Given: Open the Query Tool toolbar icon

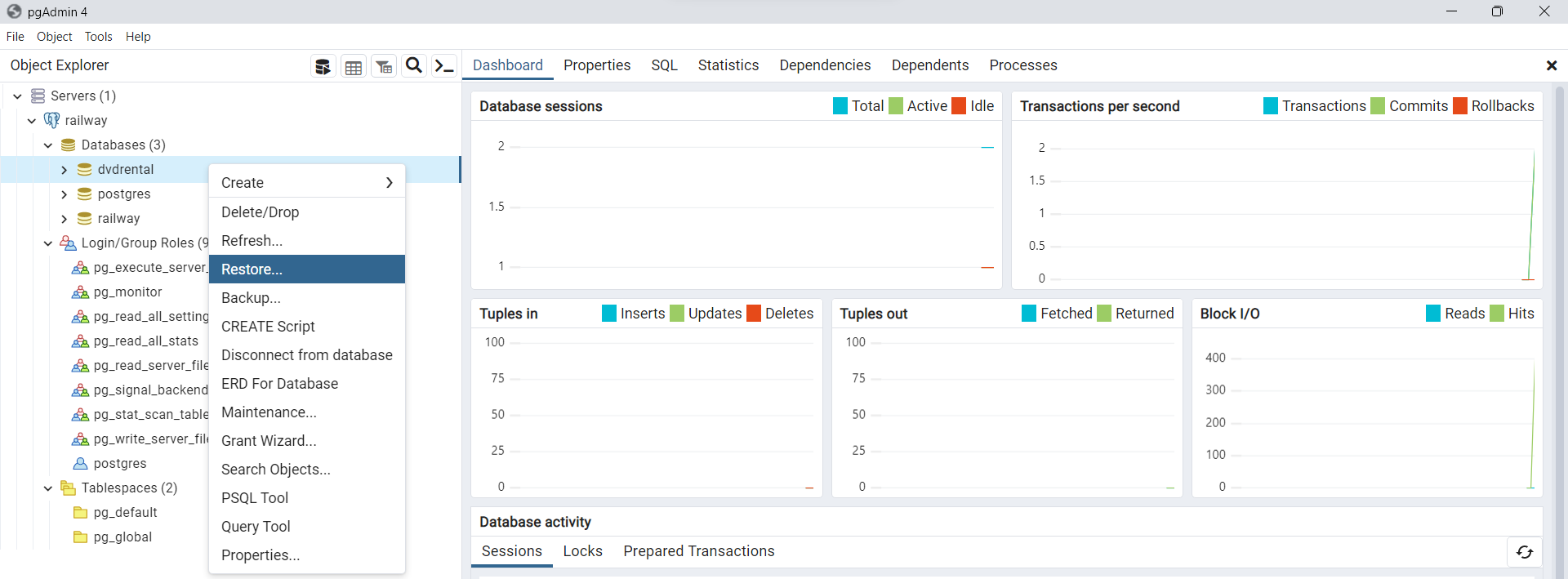Looking at the screenshot, I should click(323, 66).
